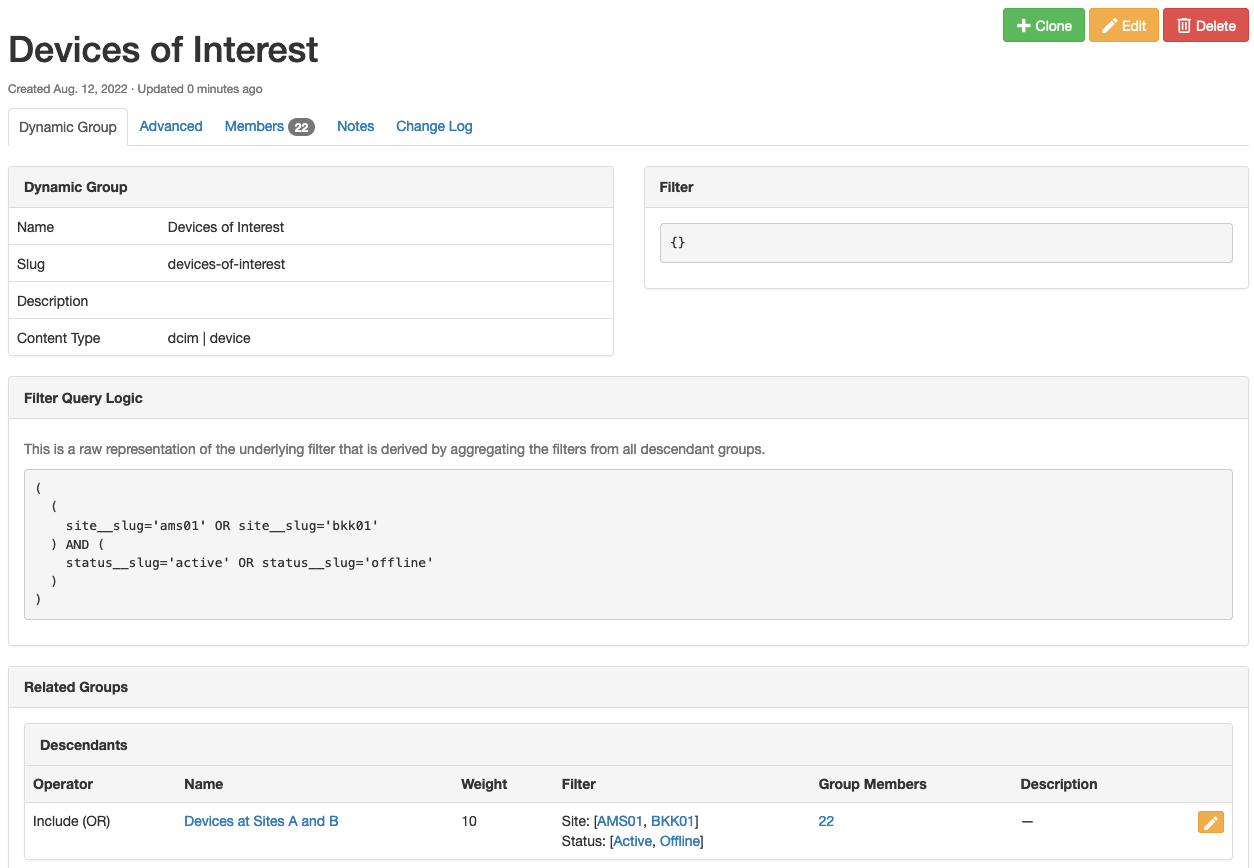The width and height of the screenshot is (1254, 868).
Task: Click the devices-of-interest slug value
Action: (x=226, y=264)
